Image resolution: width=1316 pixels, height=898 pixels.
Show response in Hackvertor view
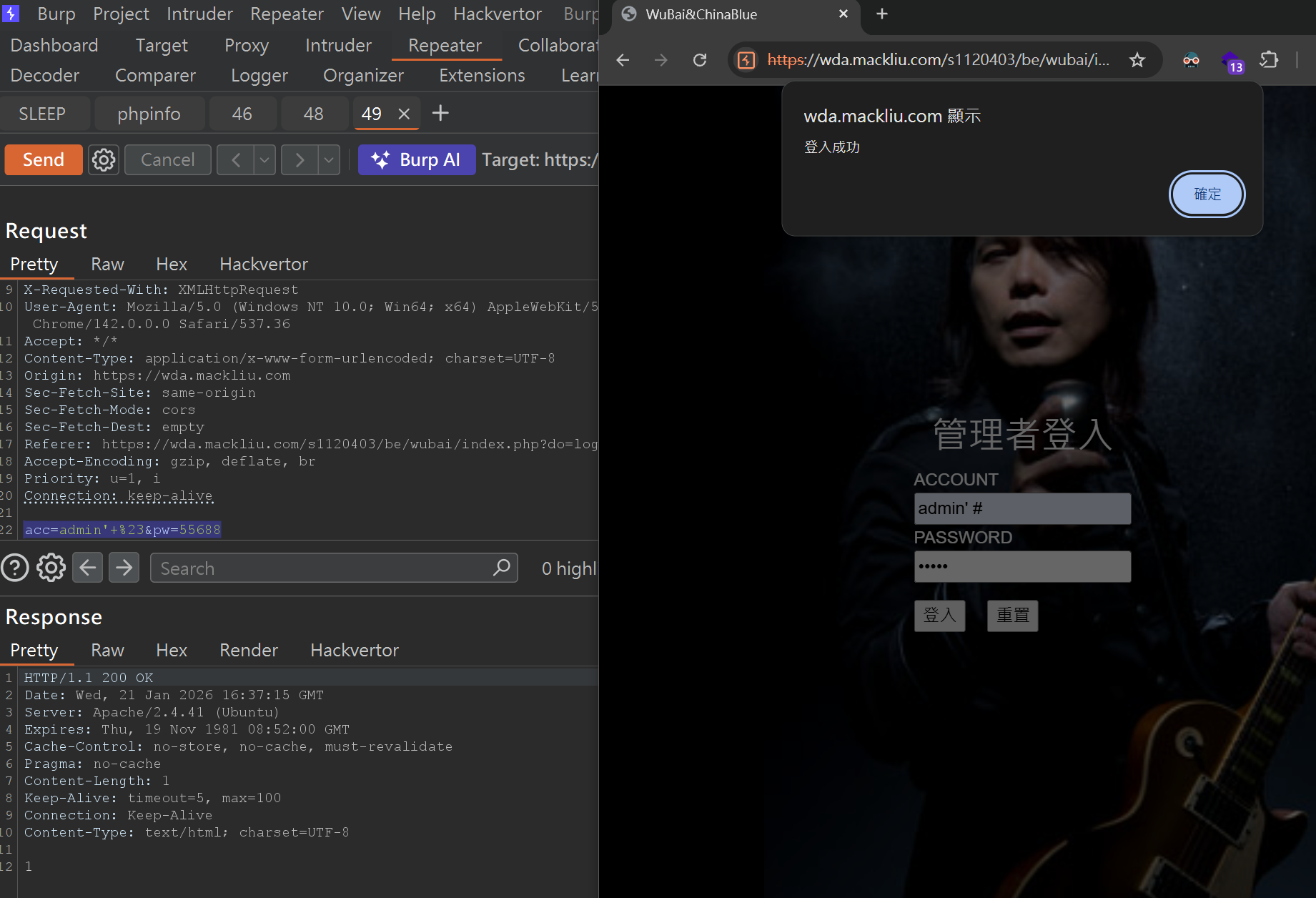tap(355, 650)
